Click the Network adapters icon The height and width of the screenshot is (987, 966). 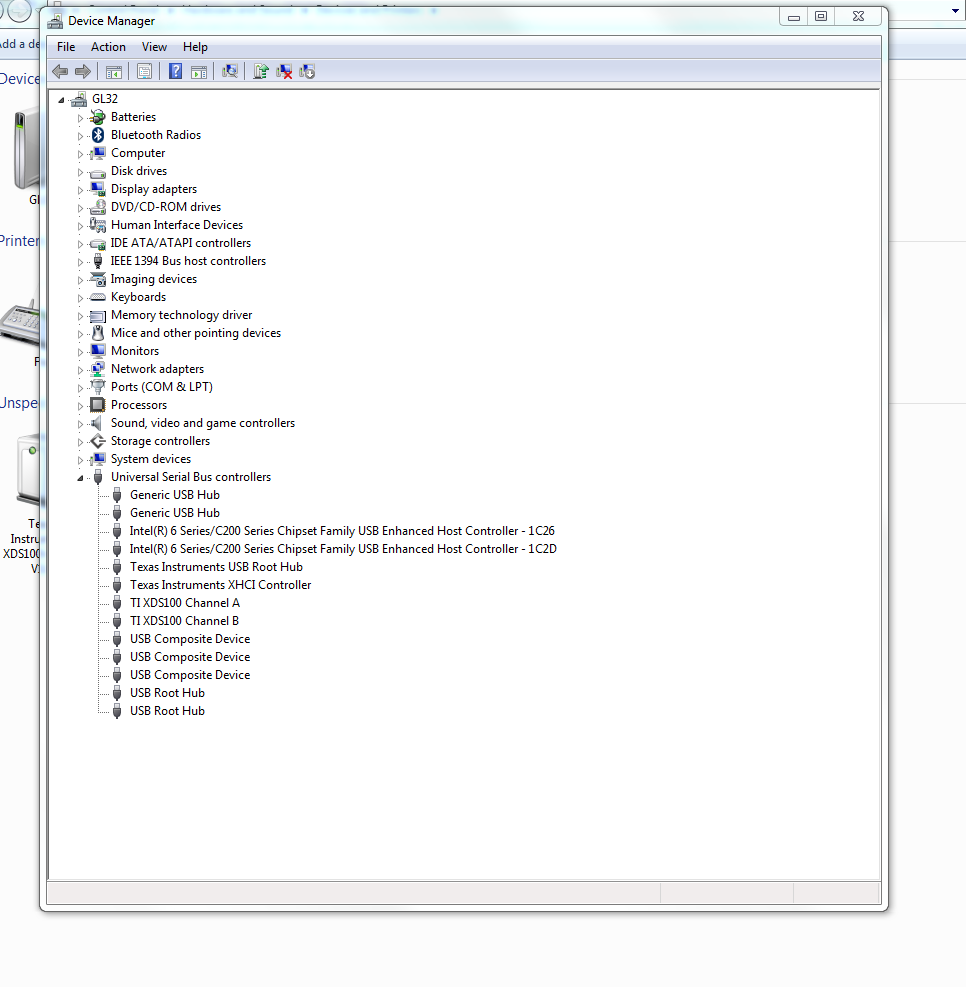(x=98, y=369)
